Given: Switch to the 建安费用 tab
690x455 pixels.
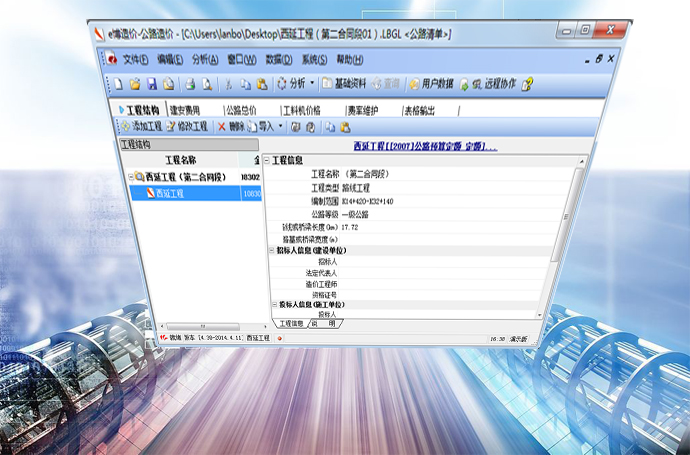Looking at the screenshot, I should click(x=185, y=110).
